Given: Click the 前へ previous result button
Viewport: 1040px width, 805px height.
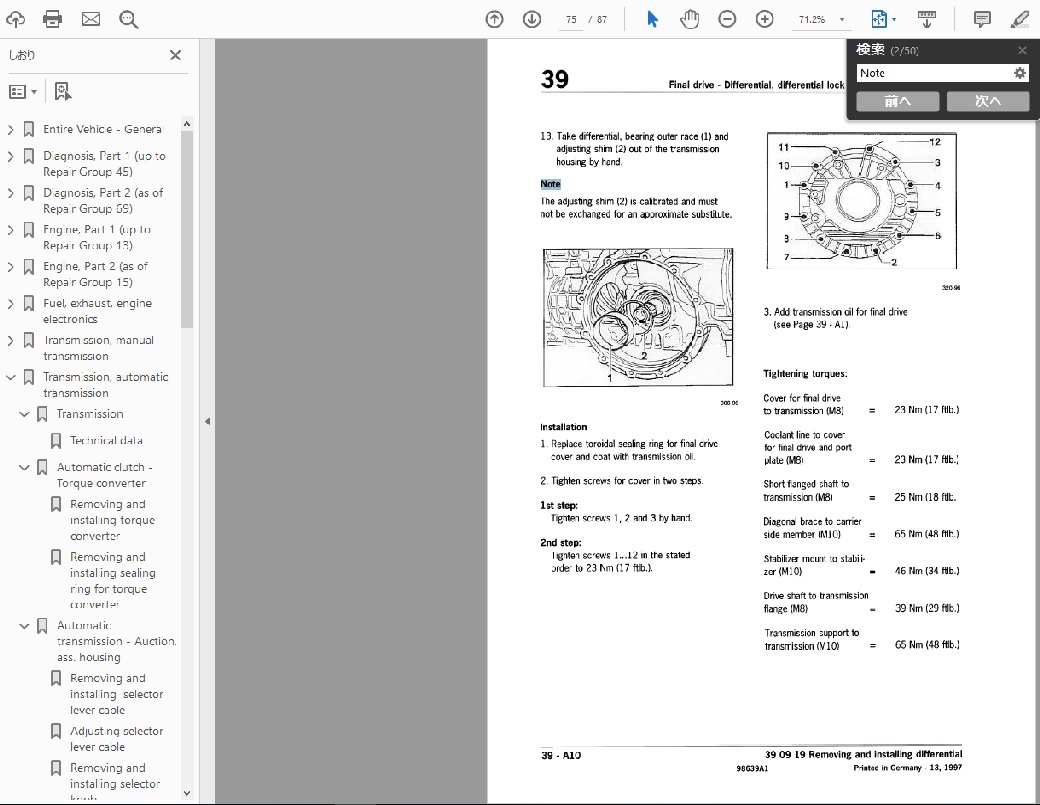Looking at the screenshot, I should point(897,101).
